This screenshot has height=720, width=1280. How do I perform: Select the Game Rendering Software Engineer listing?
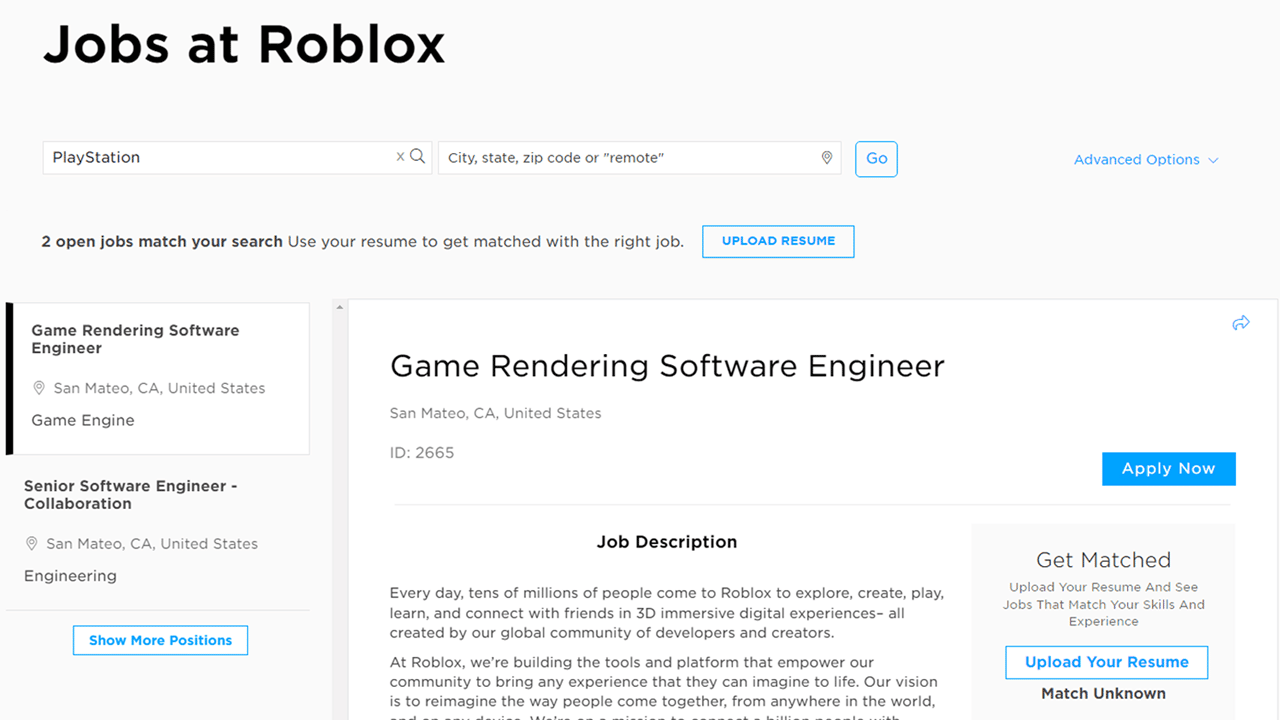click(x=135, y=339)
